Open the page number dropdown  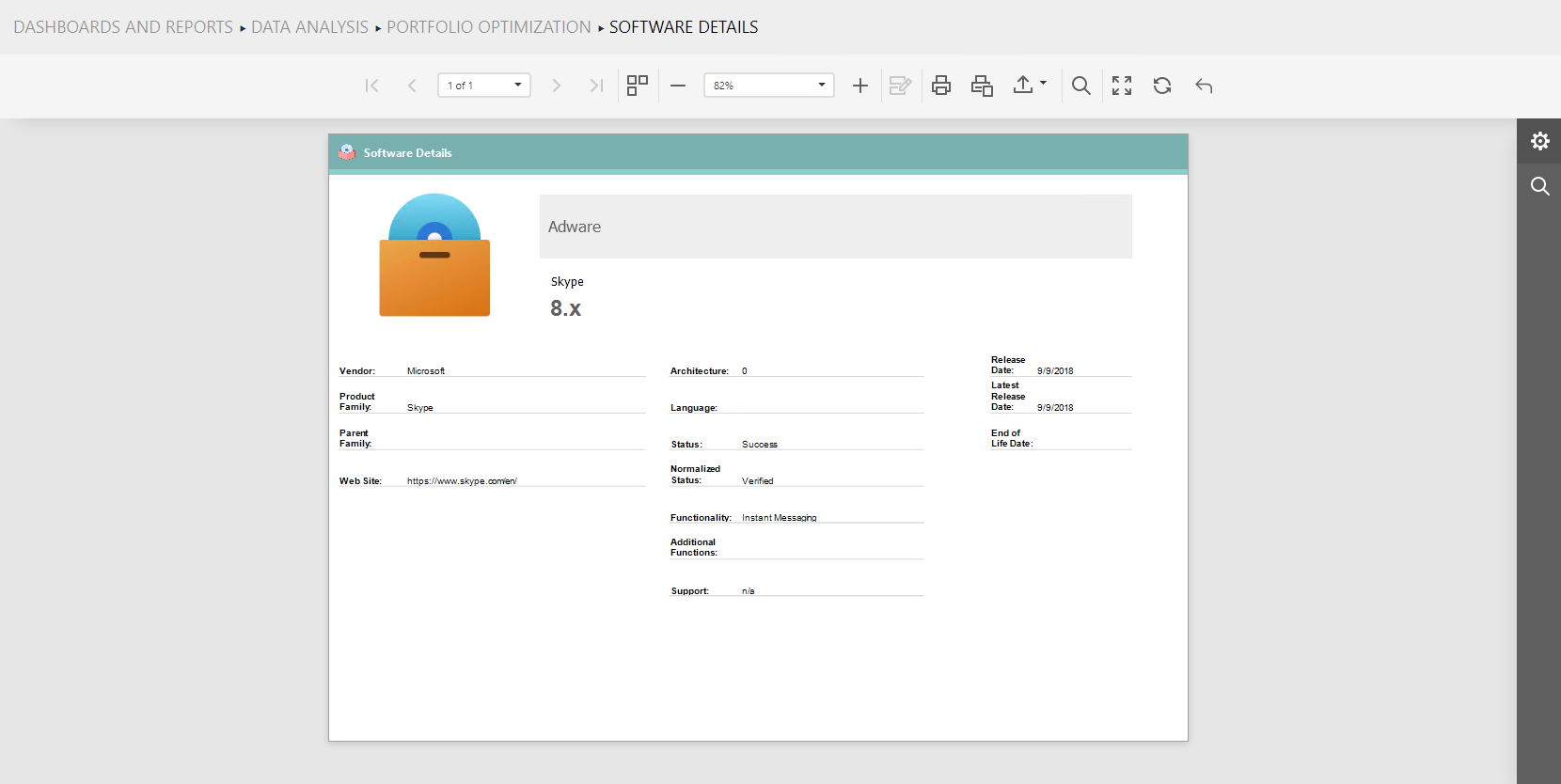[517, 86]
